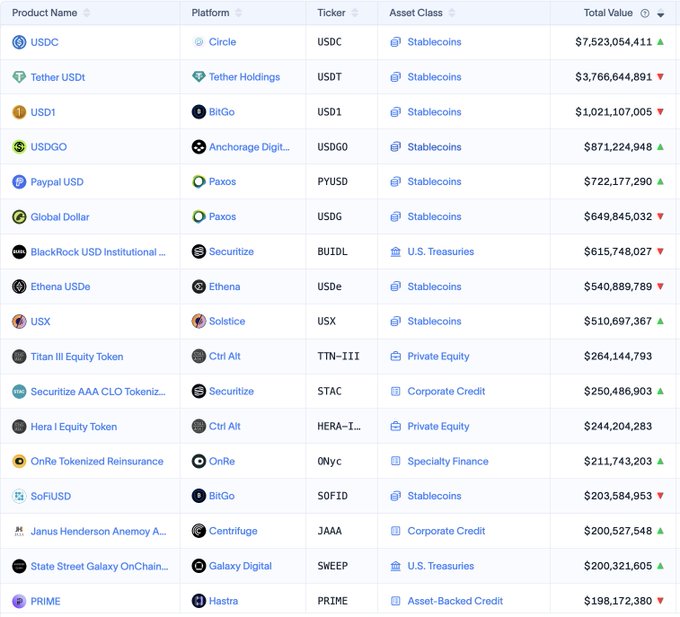
Task: Open BitGo platform link in SOFID row
Action: point(222,496)
